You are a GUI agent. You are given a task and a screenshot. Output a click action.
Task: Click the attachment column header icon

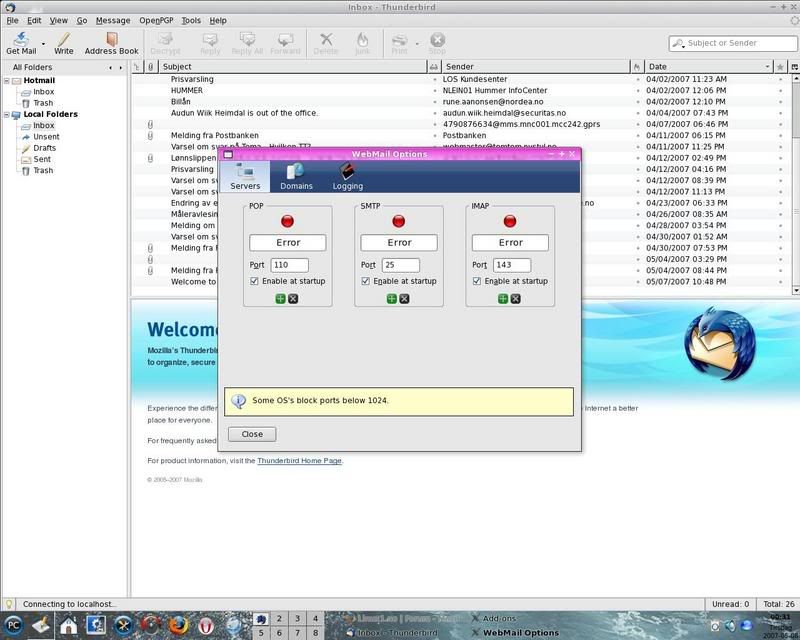tap(151, 66)
